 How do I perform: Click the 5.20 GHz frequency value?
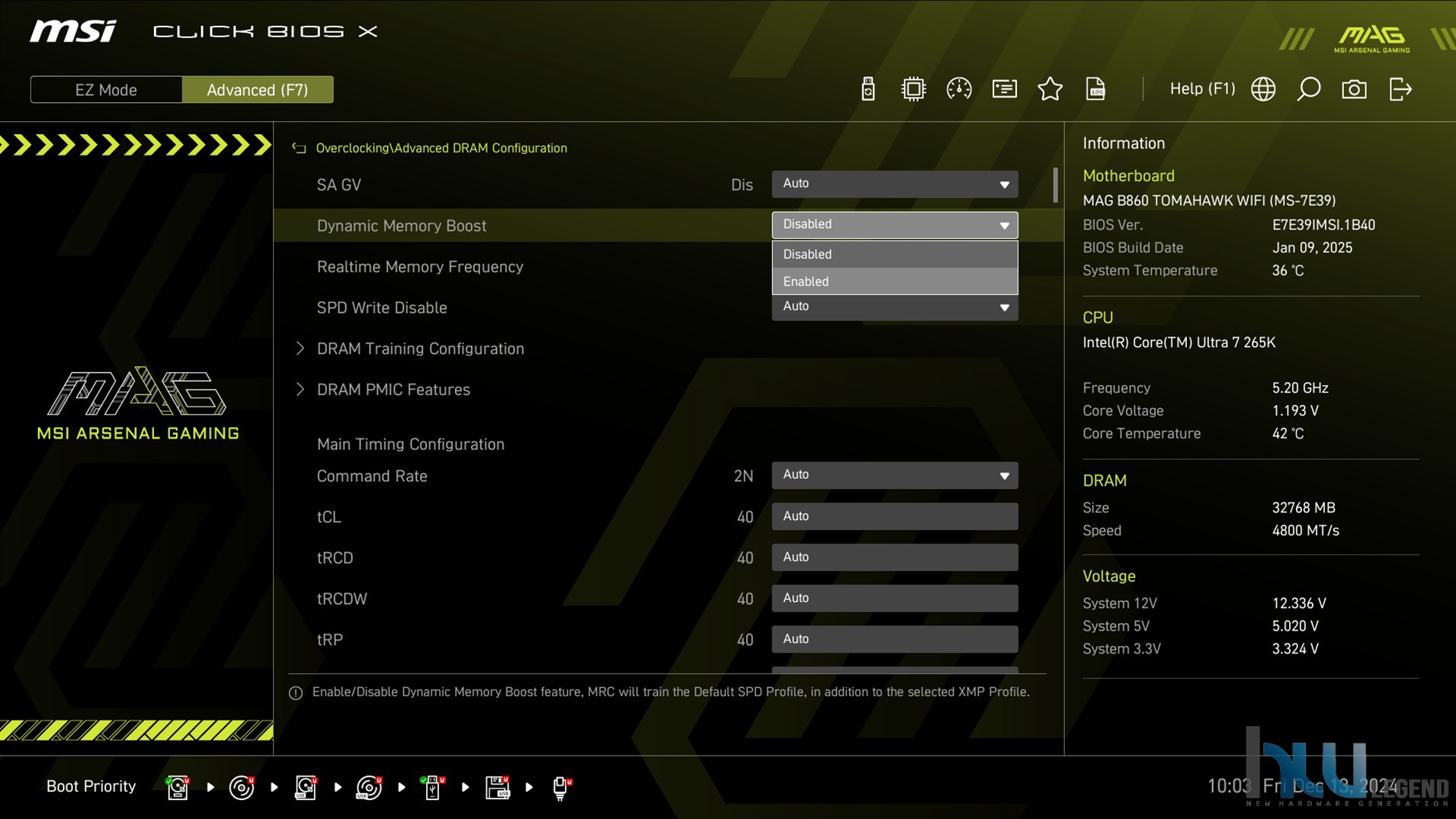pos(1300,388)
